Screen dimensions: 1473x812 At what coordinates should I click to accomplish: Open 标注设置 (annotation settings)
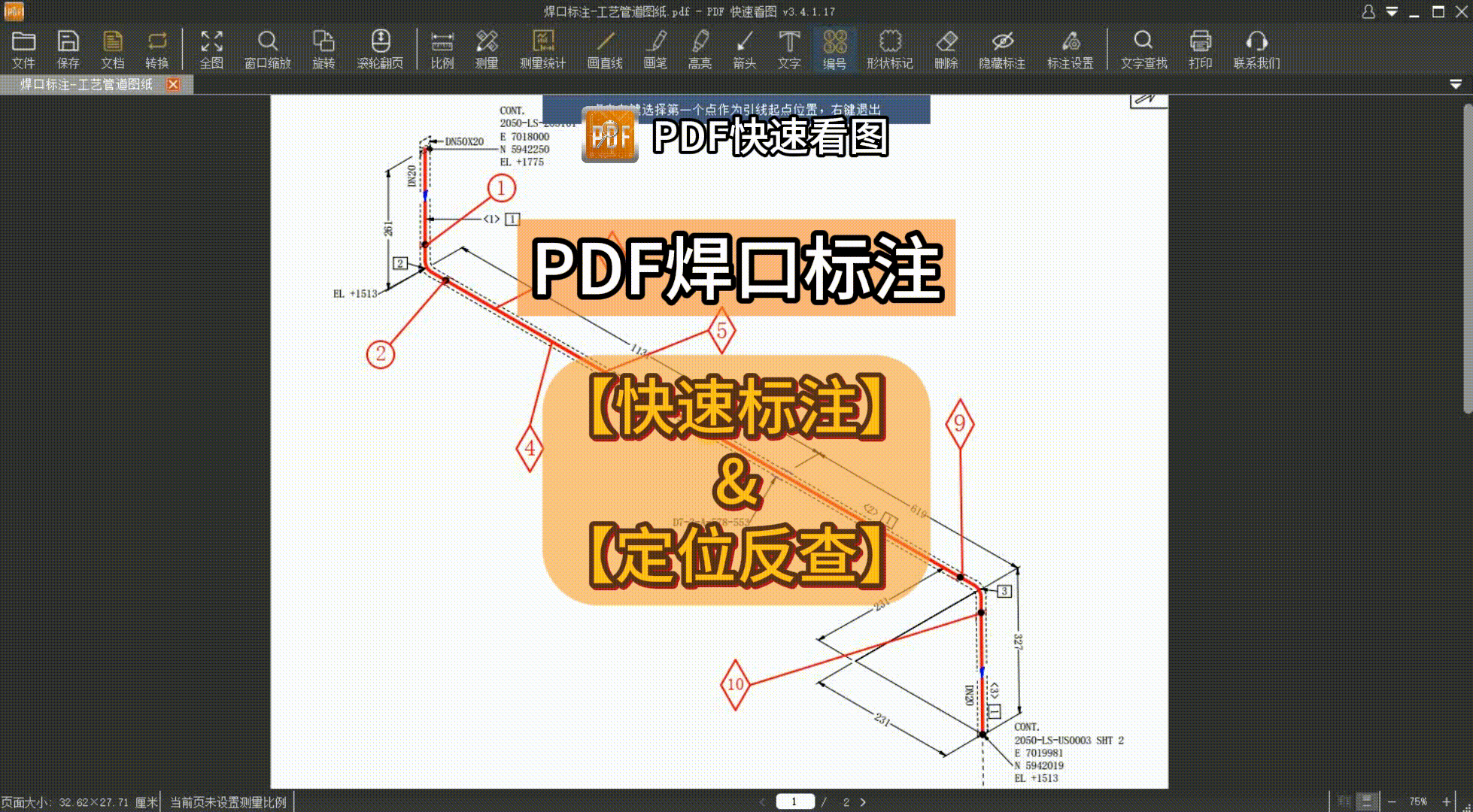coord(1071,50)
